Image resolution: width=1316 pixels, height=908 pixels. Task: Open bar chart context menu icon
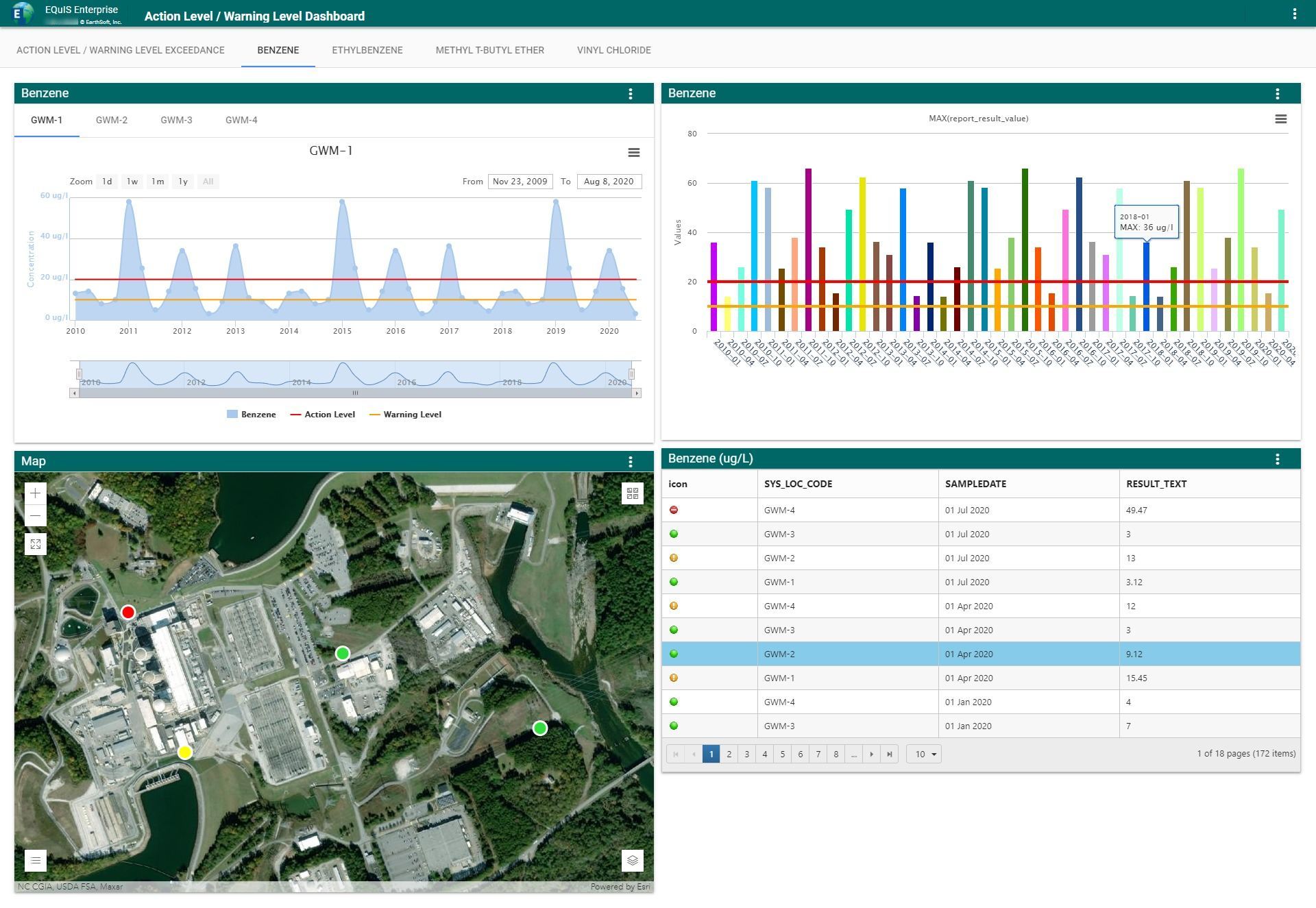tap(1280, 119)
